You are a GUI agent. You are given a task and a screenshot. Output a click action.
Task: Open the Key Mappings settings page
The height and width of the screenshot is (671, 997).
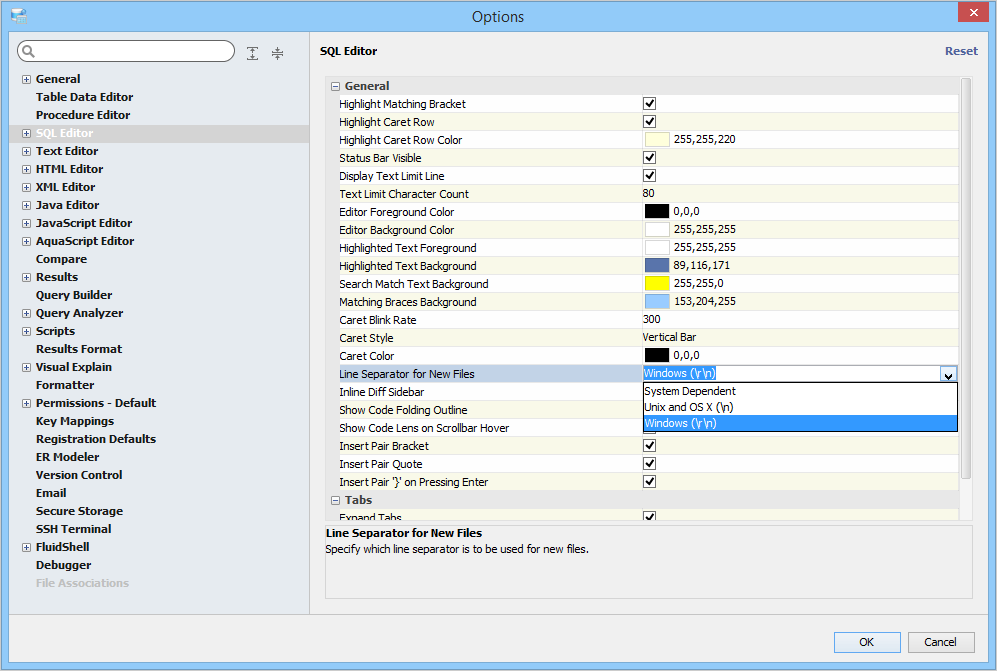coord(75,421)
